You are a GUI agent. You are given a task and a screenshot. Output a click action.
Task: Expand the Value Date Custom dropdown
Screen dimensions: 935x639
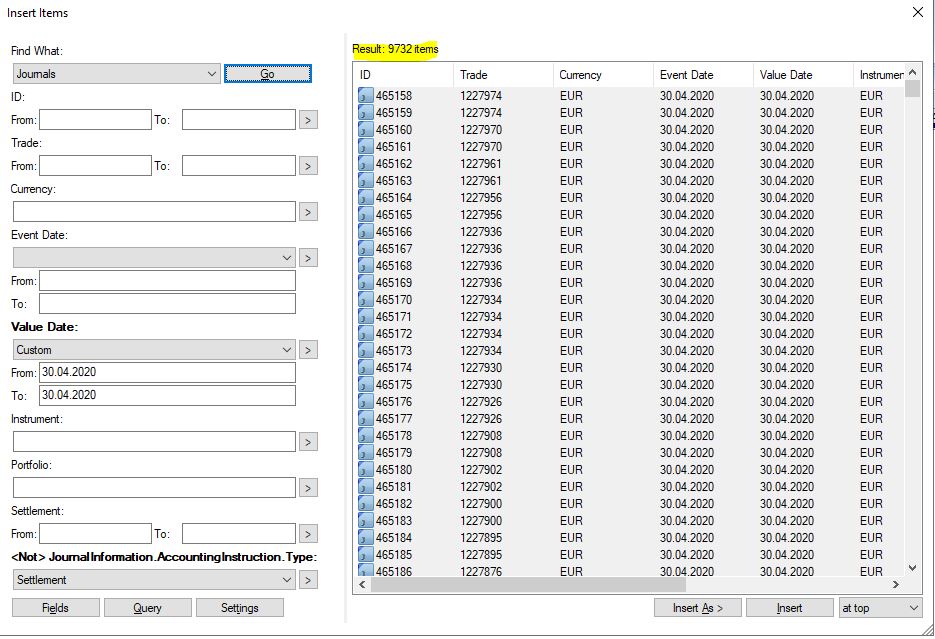(x=154, y=350)
